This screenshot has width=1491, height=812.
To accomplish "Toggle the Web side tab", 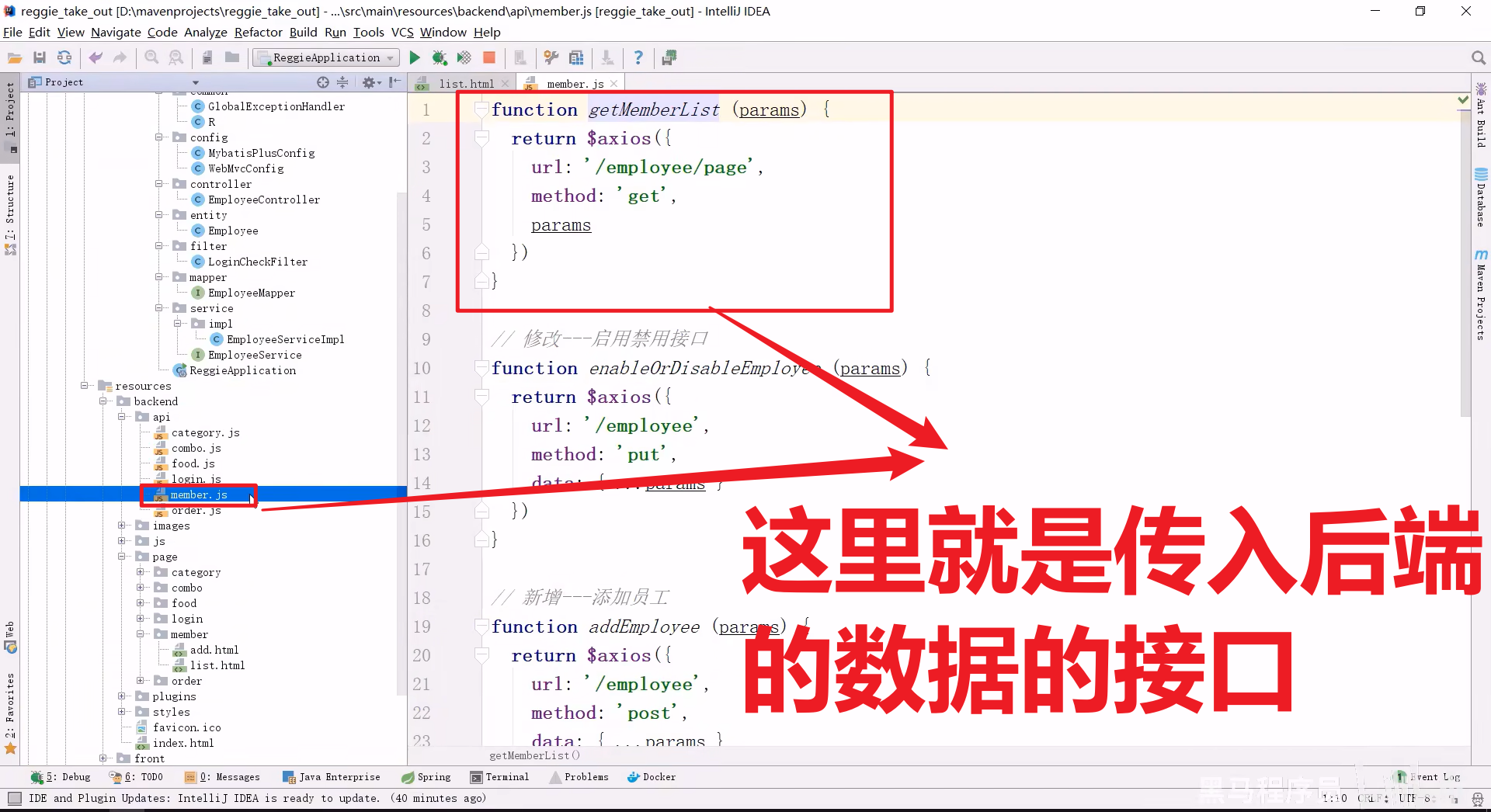I will [10, 637].
